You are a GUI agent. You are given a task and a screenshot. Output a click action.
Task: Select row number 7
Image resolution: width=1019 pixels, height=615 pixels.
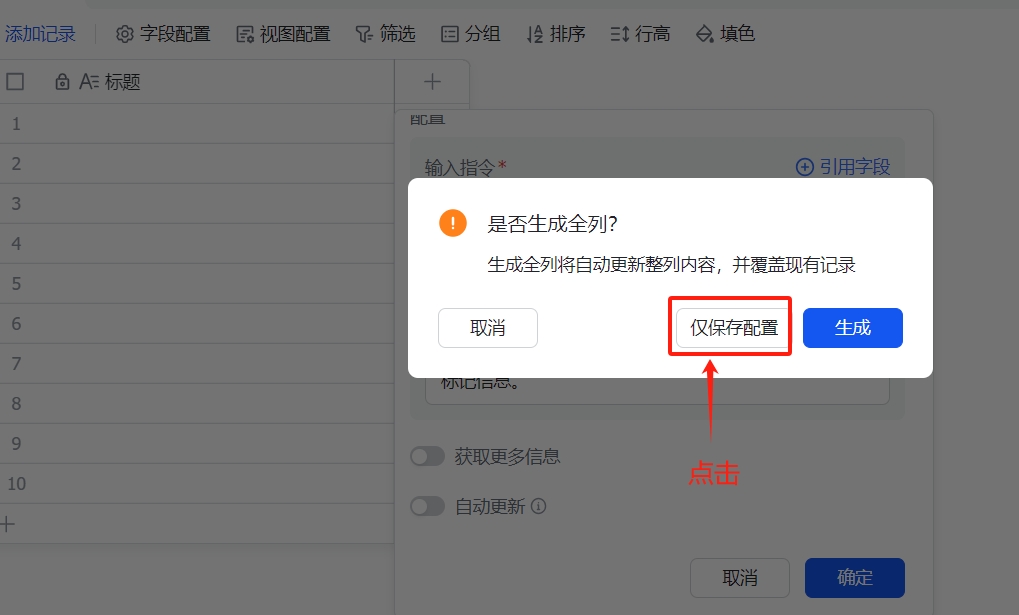[x=16, y=364]
